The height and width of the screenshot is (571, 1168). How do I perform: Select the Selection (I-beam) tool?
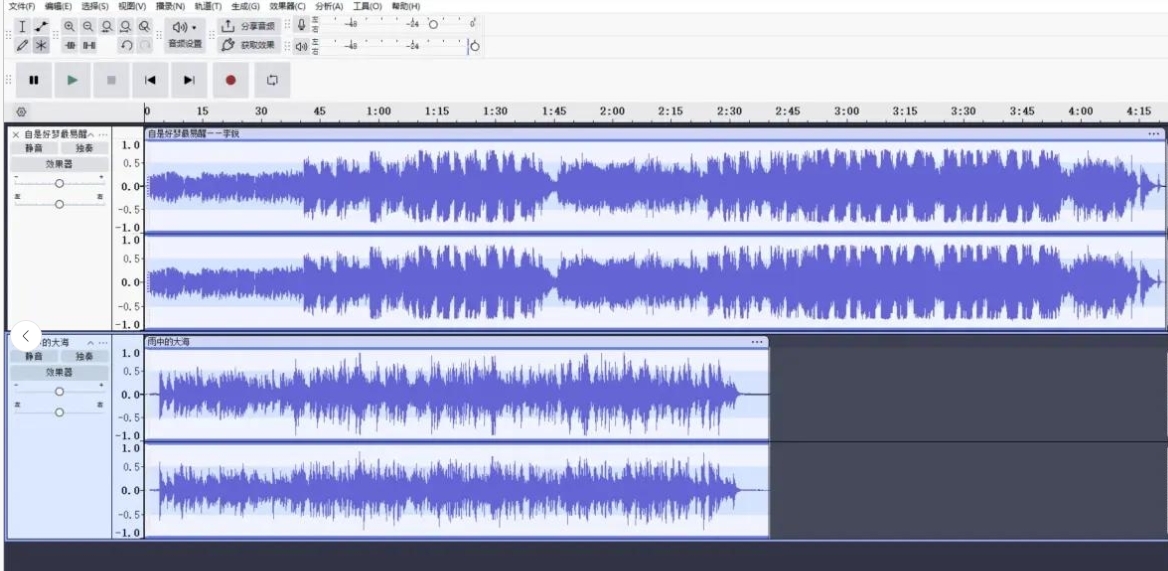pos(22,26)
